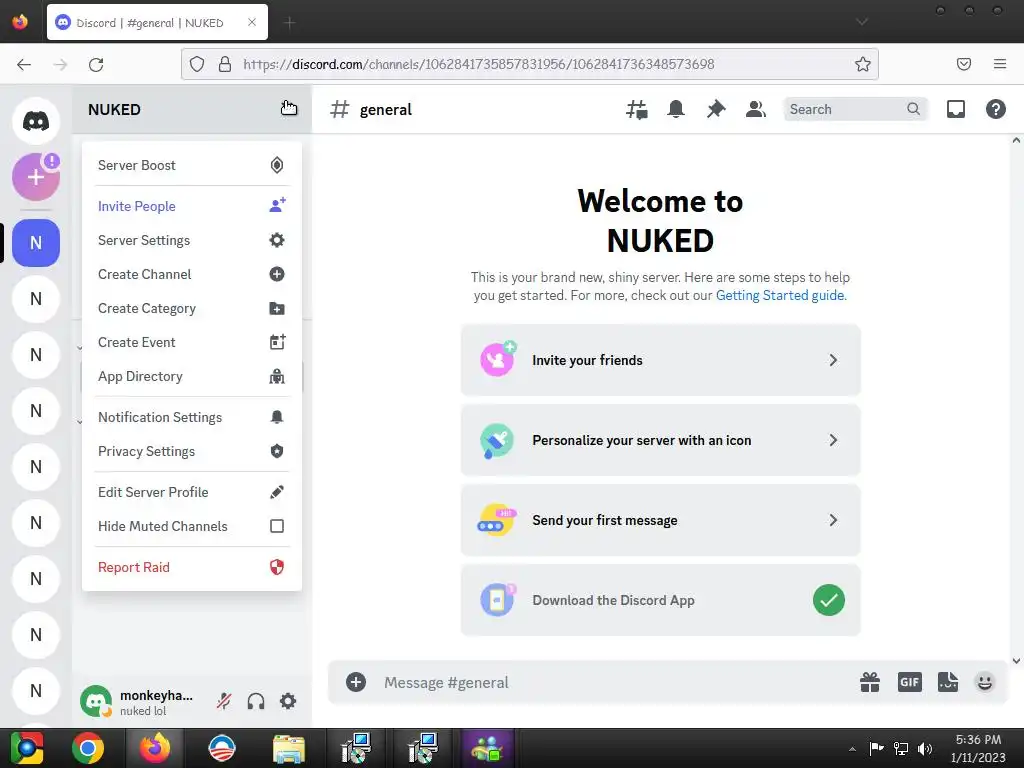The height and width of the screenshot is (768, 1024).
Task: Check the Hide Muted Channels checkbox
Action: click(x=277, y=526)
